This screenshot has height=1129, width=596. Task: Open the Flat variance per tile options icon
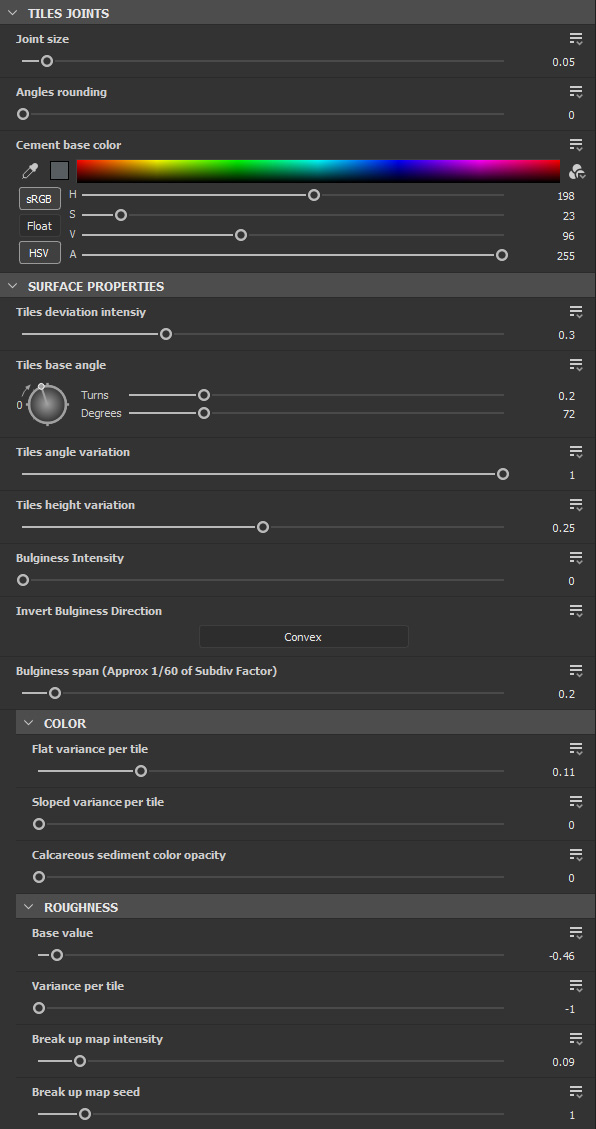coord(576,749)
